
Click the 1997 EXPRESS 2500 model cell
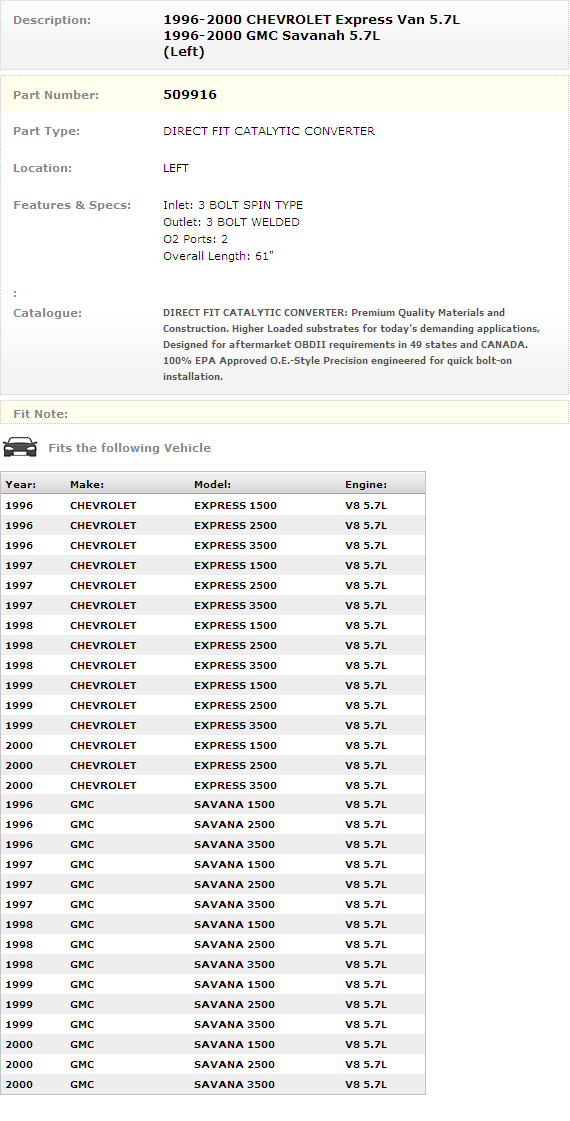pyautogui.click(x=235, y=586)
